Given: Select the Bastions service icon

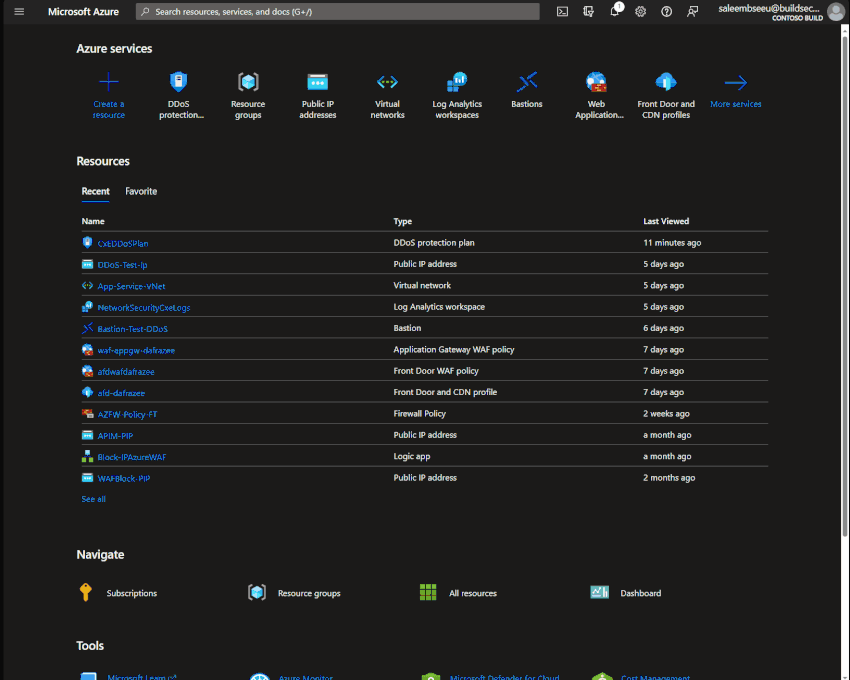Looking at the screenshot, I should [526, 83].
